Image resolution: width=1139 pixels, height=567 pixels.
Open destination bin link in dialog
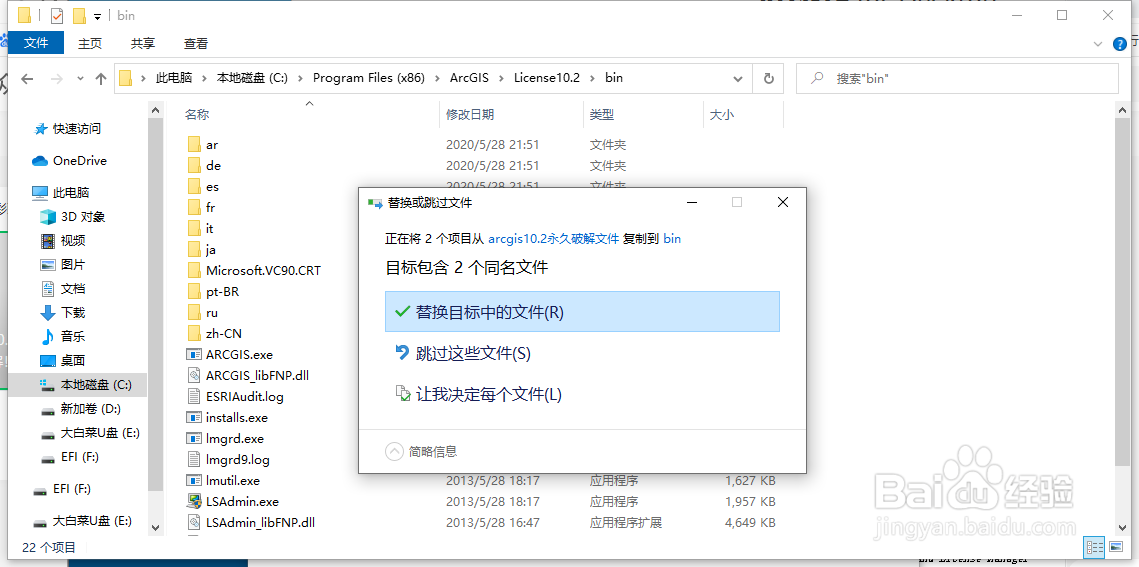pos(672,238)
